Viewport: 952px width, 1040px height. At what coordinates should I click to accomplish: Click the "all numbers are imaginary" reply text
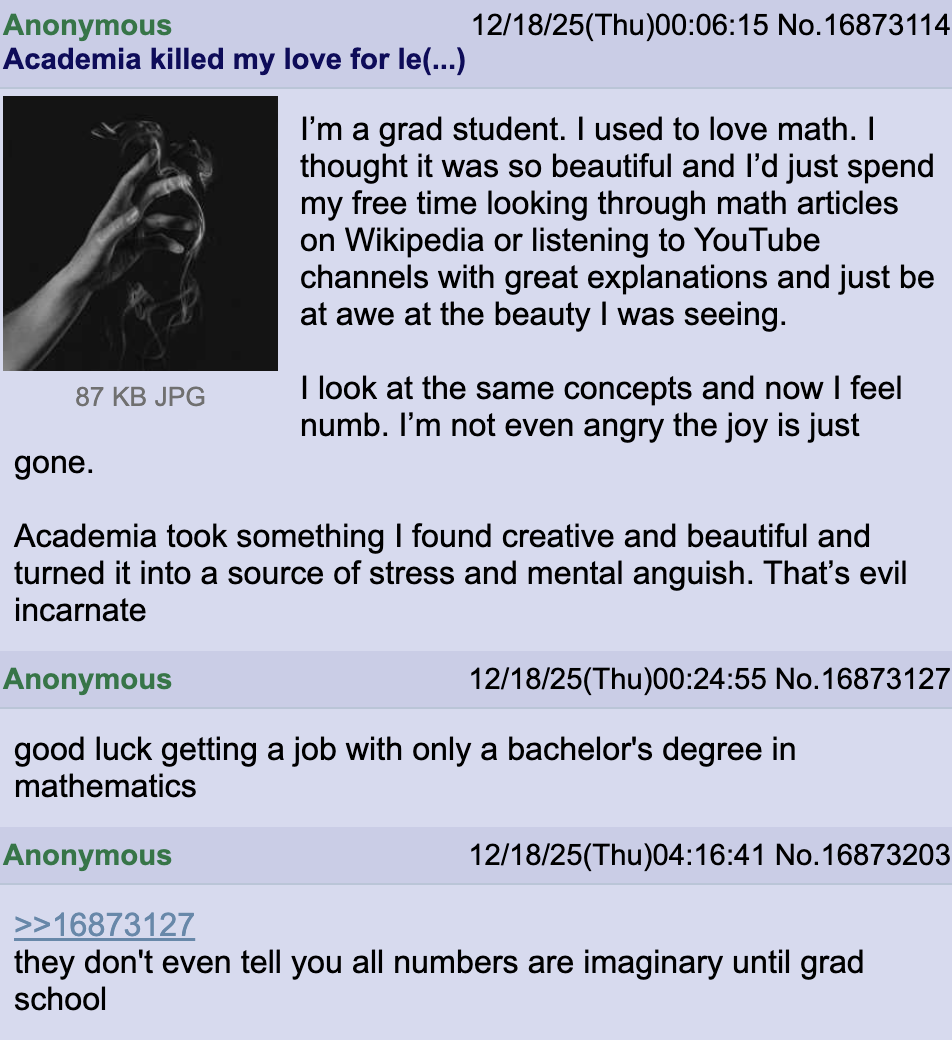[x=438, y=981]
